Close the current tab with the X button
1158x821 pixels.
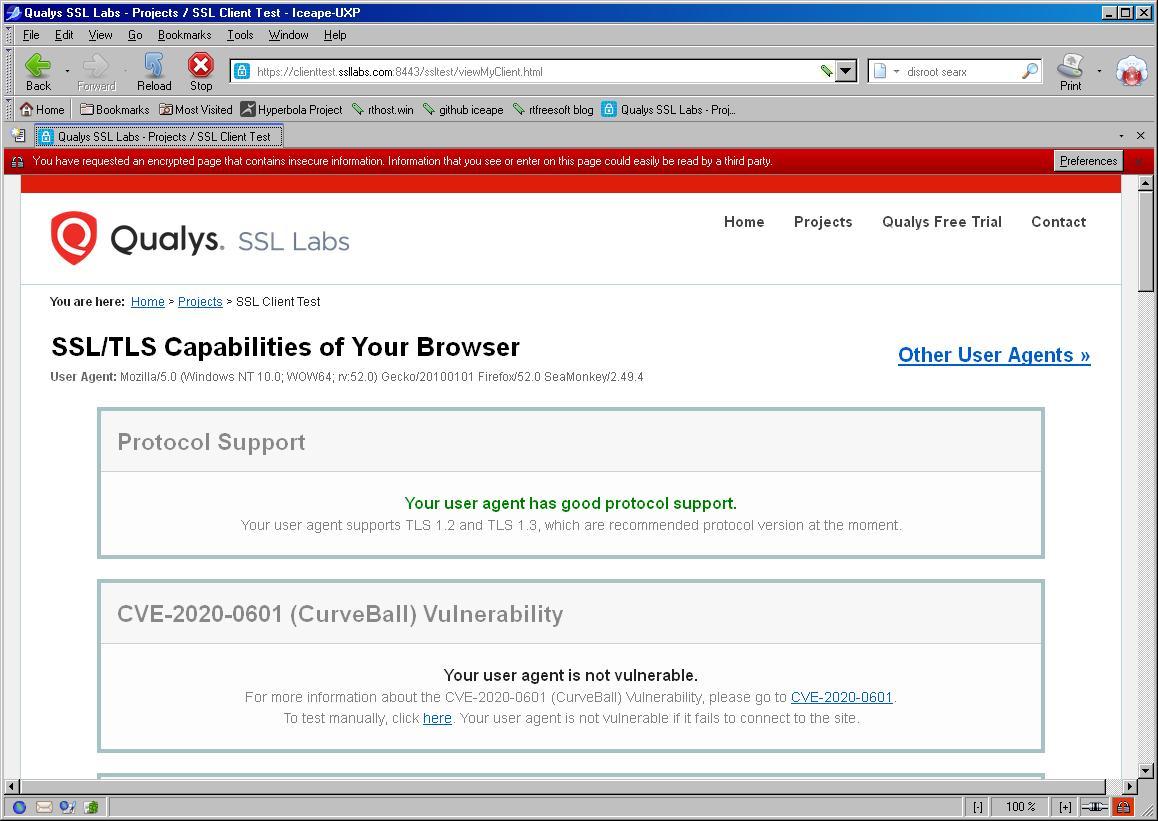click(1140, 136)
